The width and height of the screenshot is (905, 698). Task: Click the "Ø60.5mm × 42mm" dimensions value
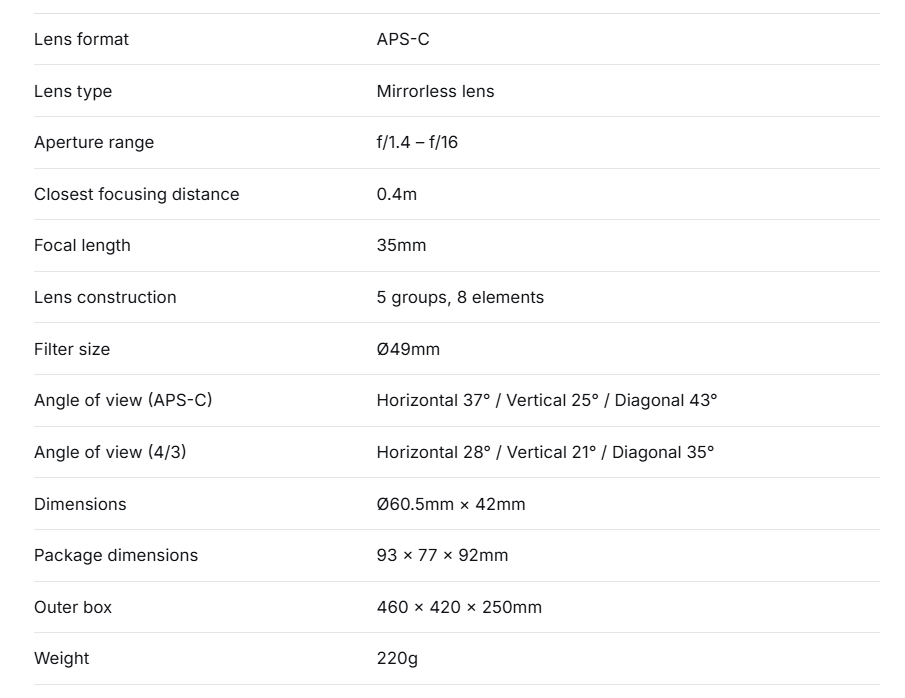pyautogui.click(x=451, y=504)
